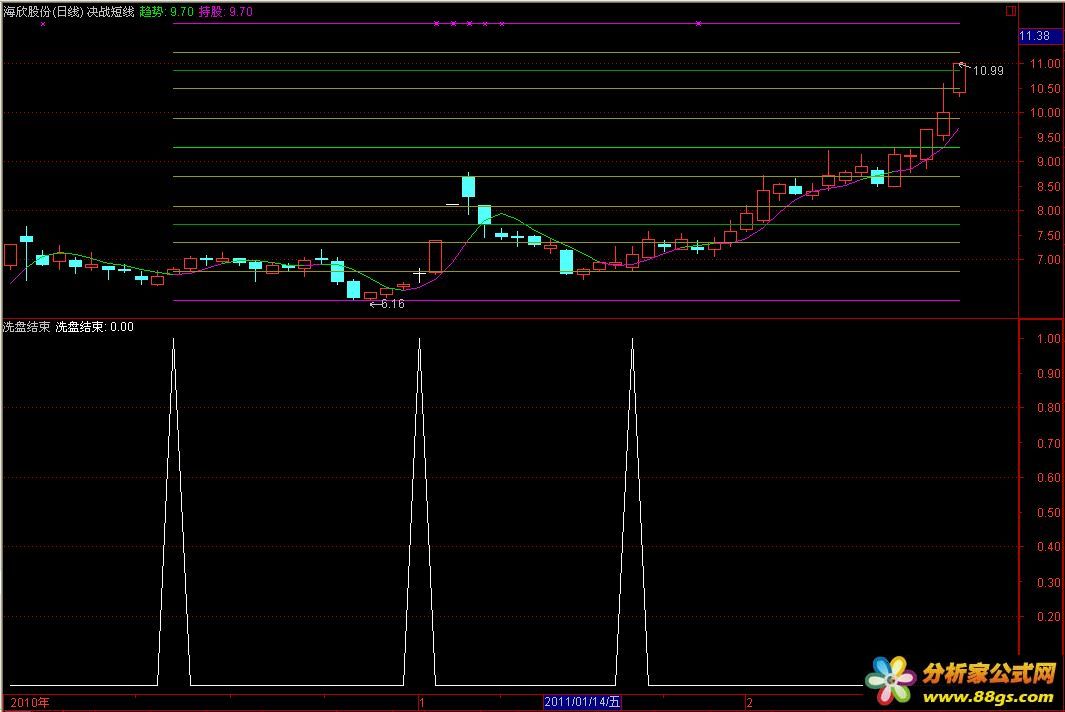
Task: Click the 0.60 label on indicator axis
Action: click(1049, 478)
